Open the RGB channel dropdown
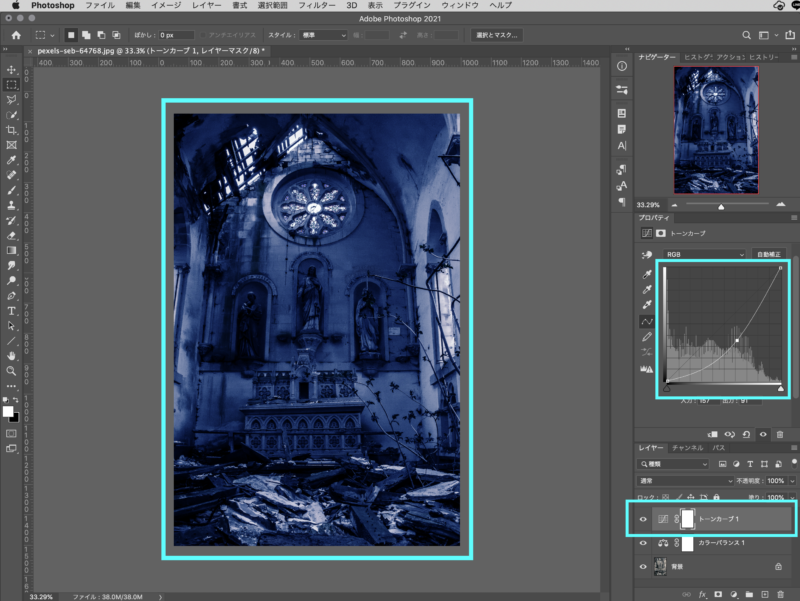The height and width of the screenshot is (601, 800). (705, 255)
